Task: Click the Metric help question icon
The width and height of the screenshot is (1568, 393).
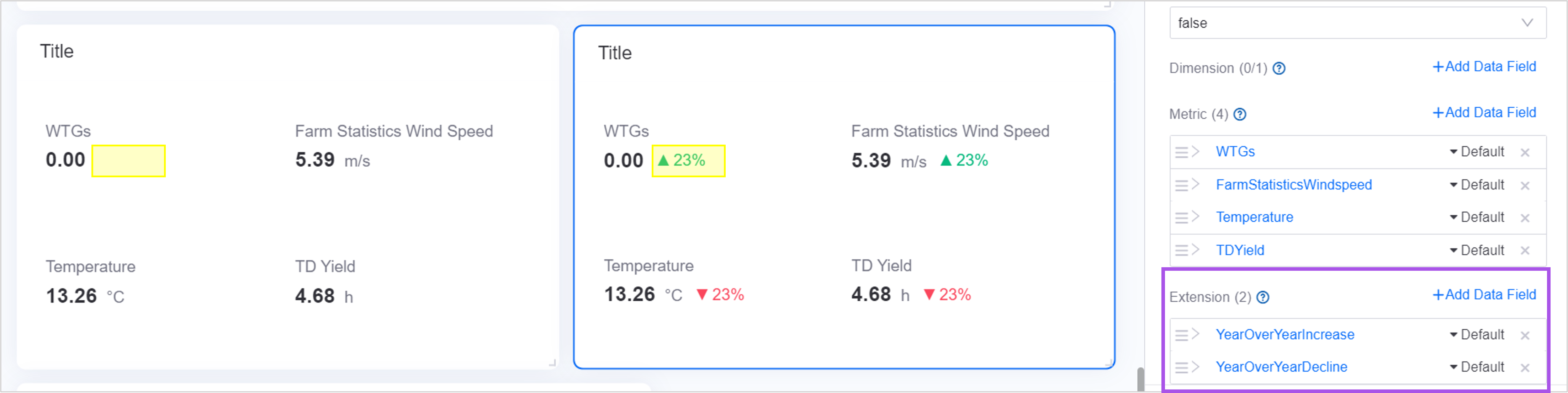Action: click(1240, 114)
